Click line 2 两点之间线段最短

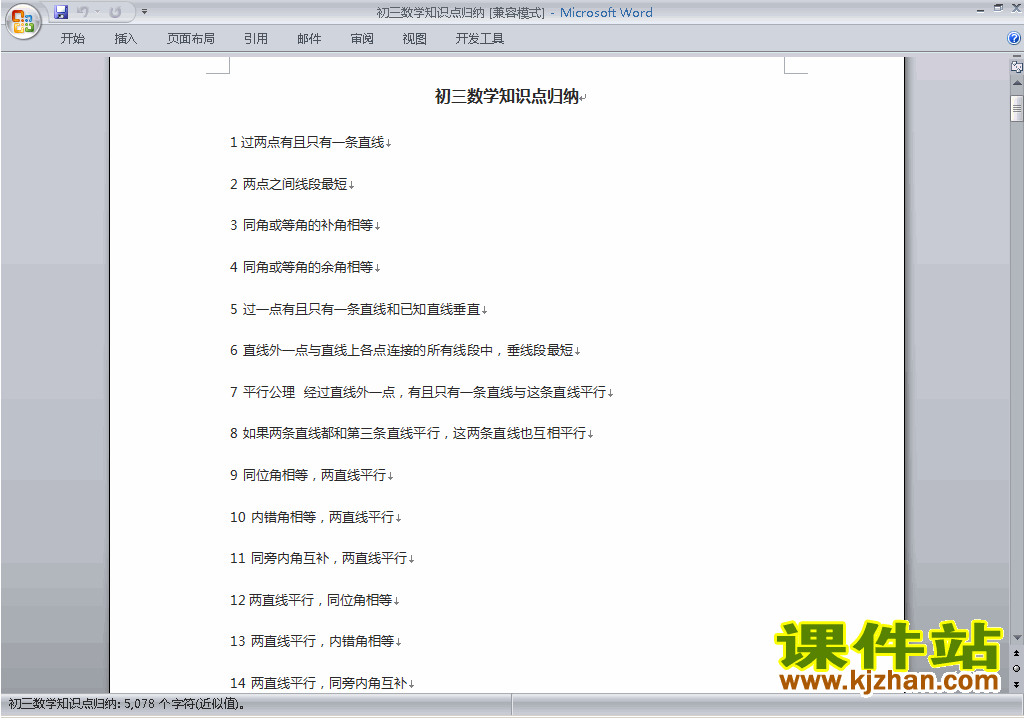[x=288, y=184]
